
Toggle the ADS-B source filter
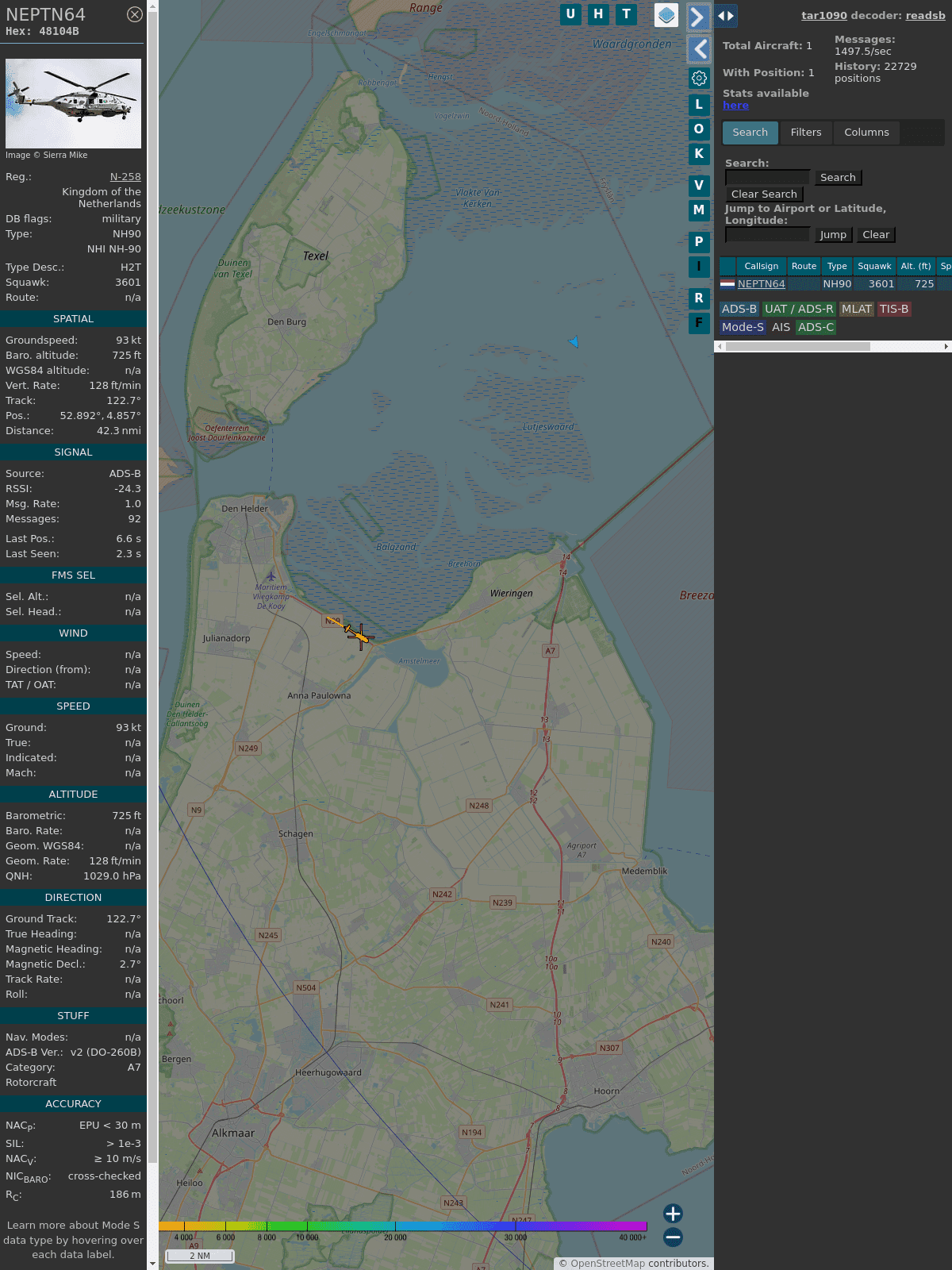point(739,309)
